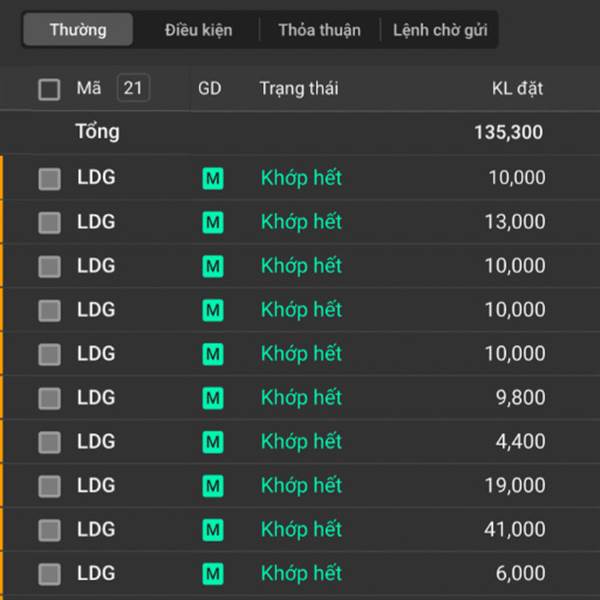Click the LDG symbol on the 6,000 order
The width and height of the screenshot is (600, 600).
[96, 574]
